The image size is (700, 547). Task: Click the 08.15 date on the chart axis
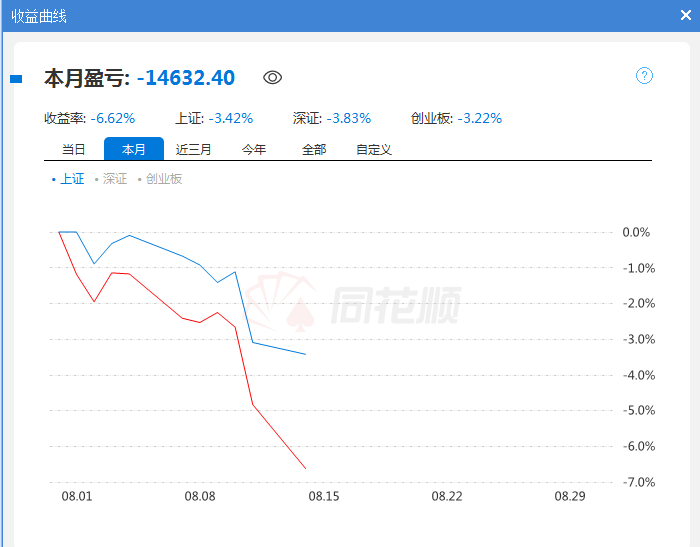tap(323, 496)
